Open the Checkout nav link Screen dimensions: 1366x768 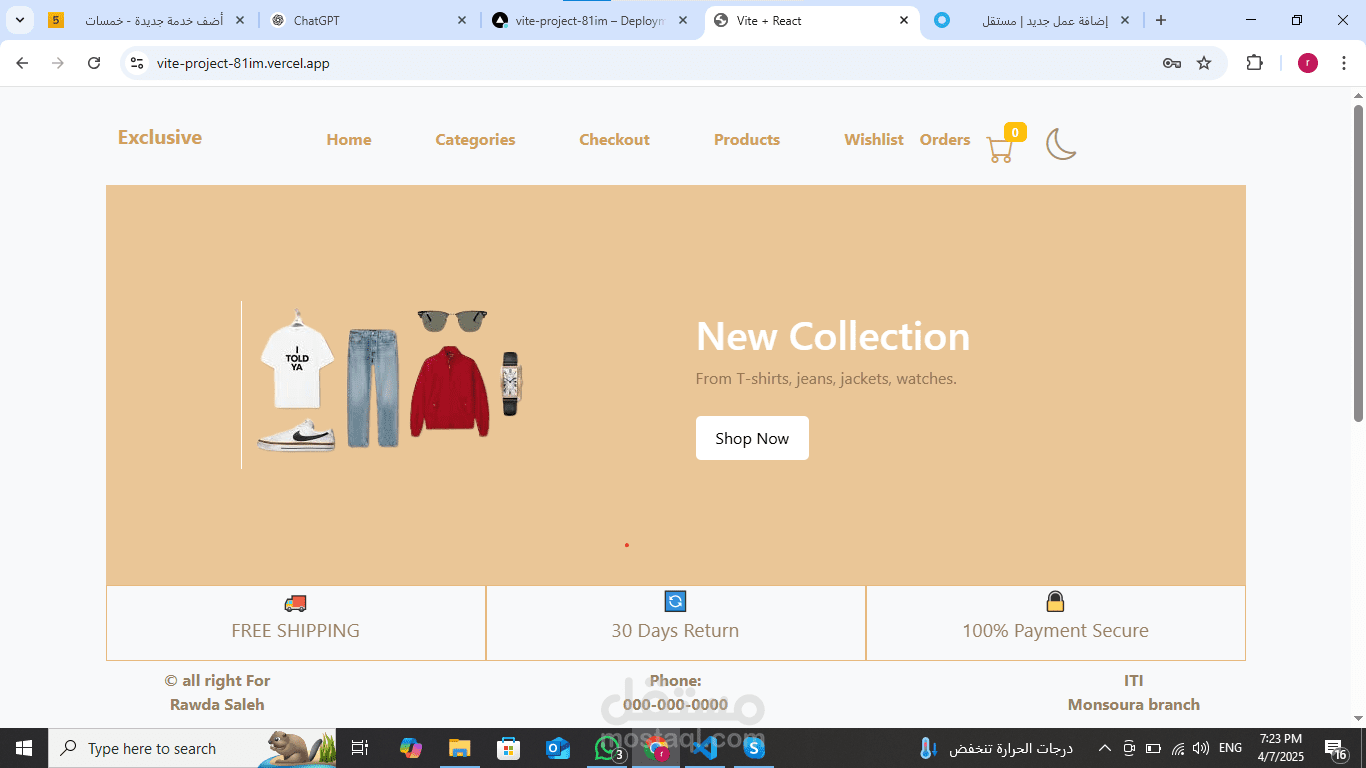click(614, 140)
